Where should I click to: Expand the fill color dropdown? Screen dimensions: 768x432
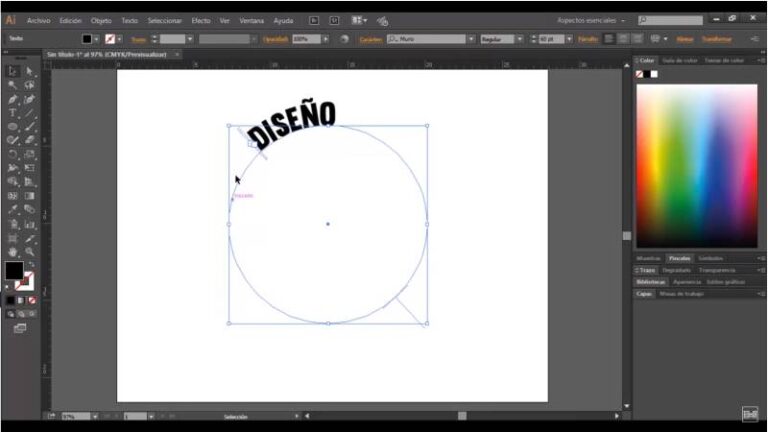point(96,39)
